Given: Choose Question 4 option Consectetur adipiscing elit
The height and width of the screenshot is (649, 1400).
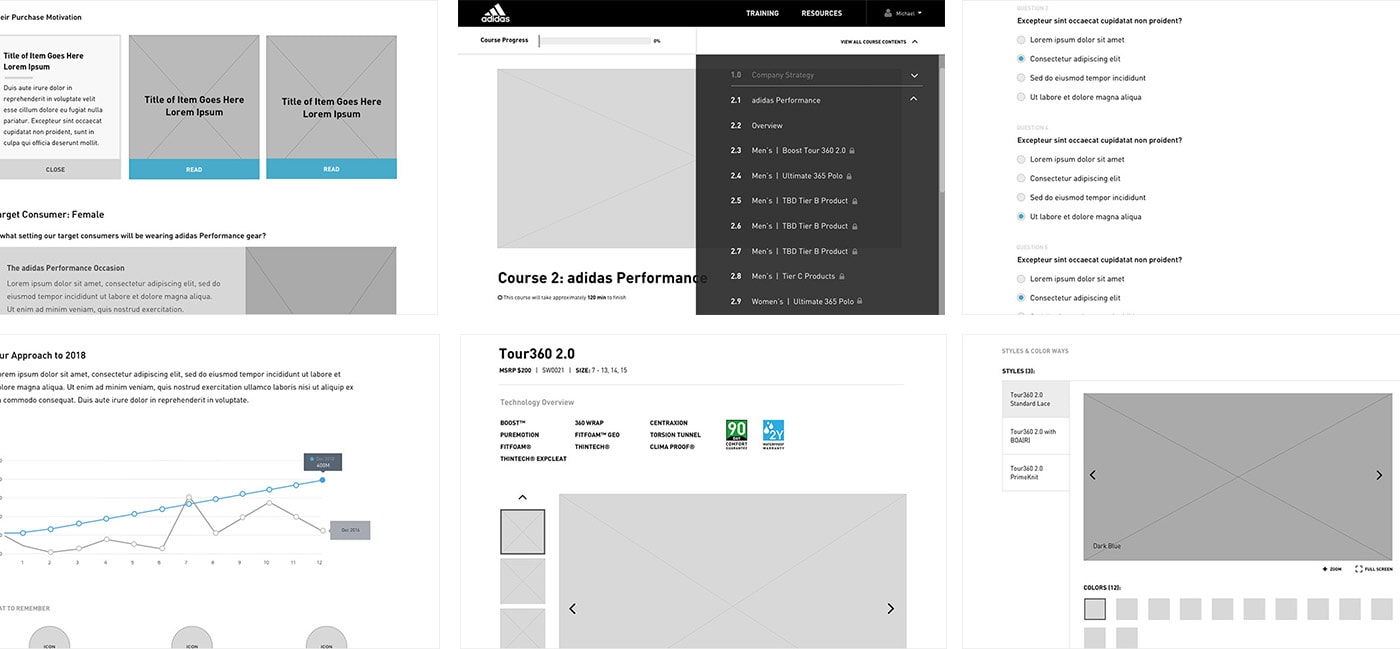Looking at the screenshot, I should pyautogui.click(x=1021, y=178).
